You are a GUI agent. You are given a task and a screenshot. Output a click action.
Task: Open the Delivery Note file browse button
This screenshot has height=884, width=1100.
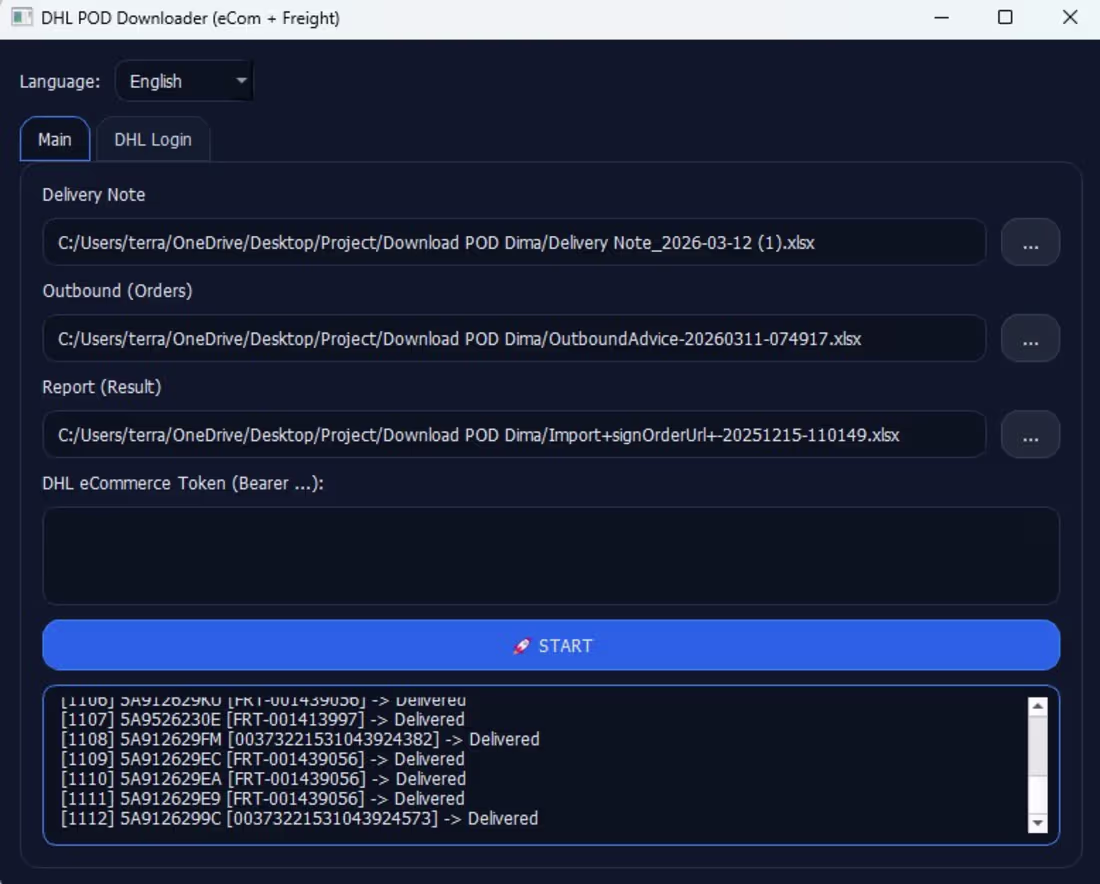1030,242
